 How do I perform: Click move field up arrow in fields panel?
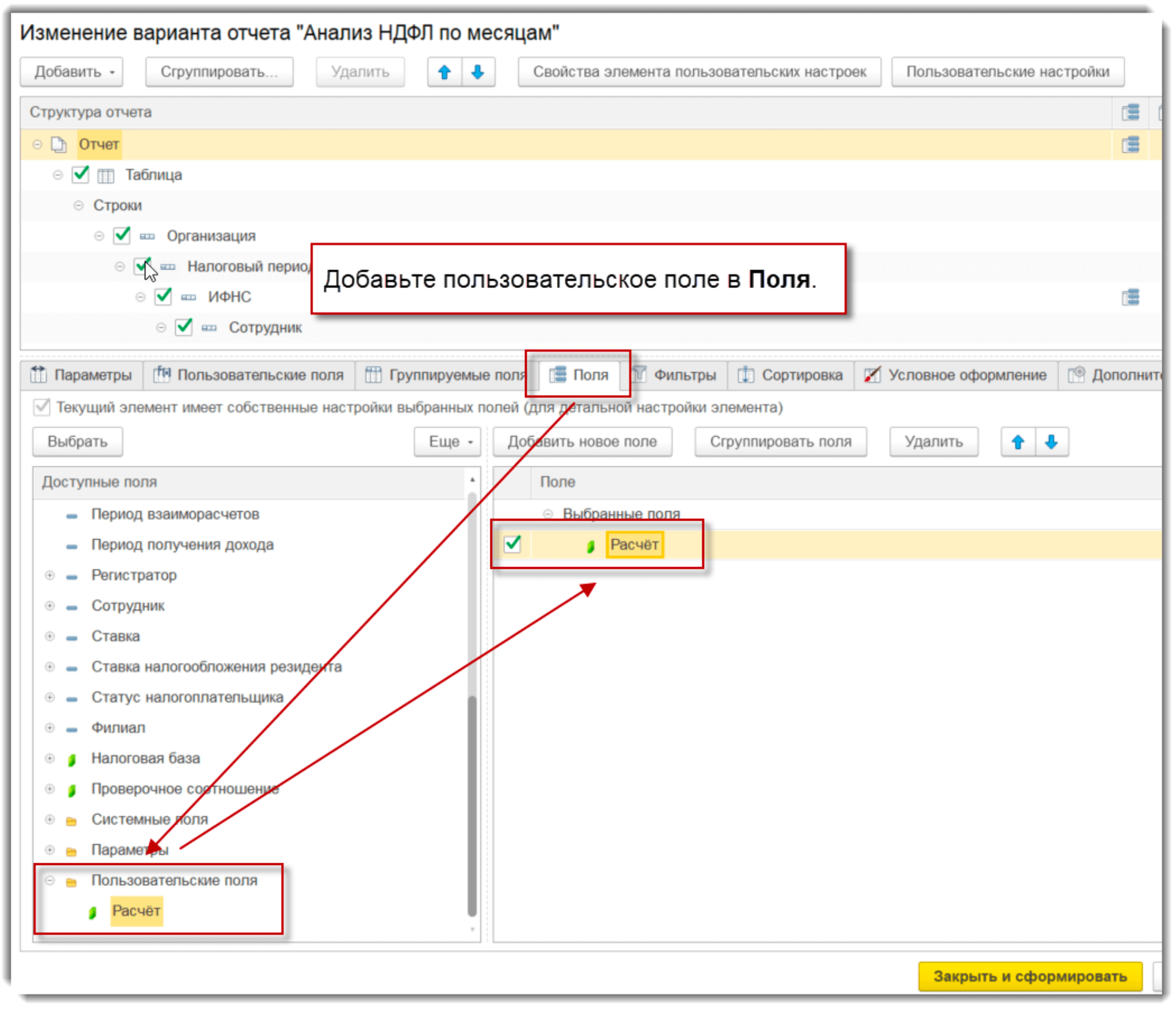tap(1018, 442)
